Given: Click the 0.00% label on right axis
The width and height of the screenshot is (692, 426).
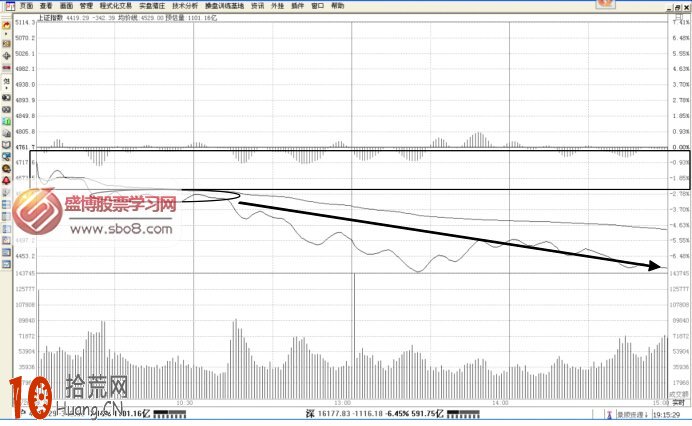Looking at the screenshot, I should [681, 147].
